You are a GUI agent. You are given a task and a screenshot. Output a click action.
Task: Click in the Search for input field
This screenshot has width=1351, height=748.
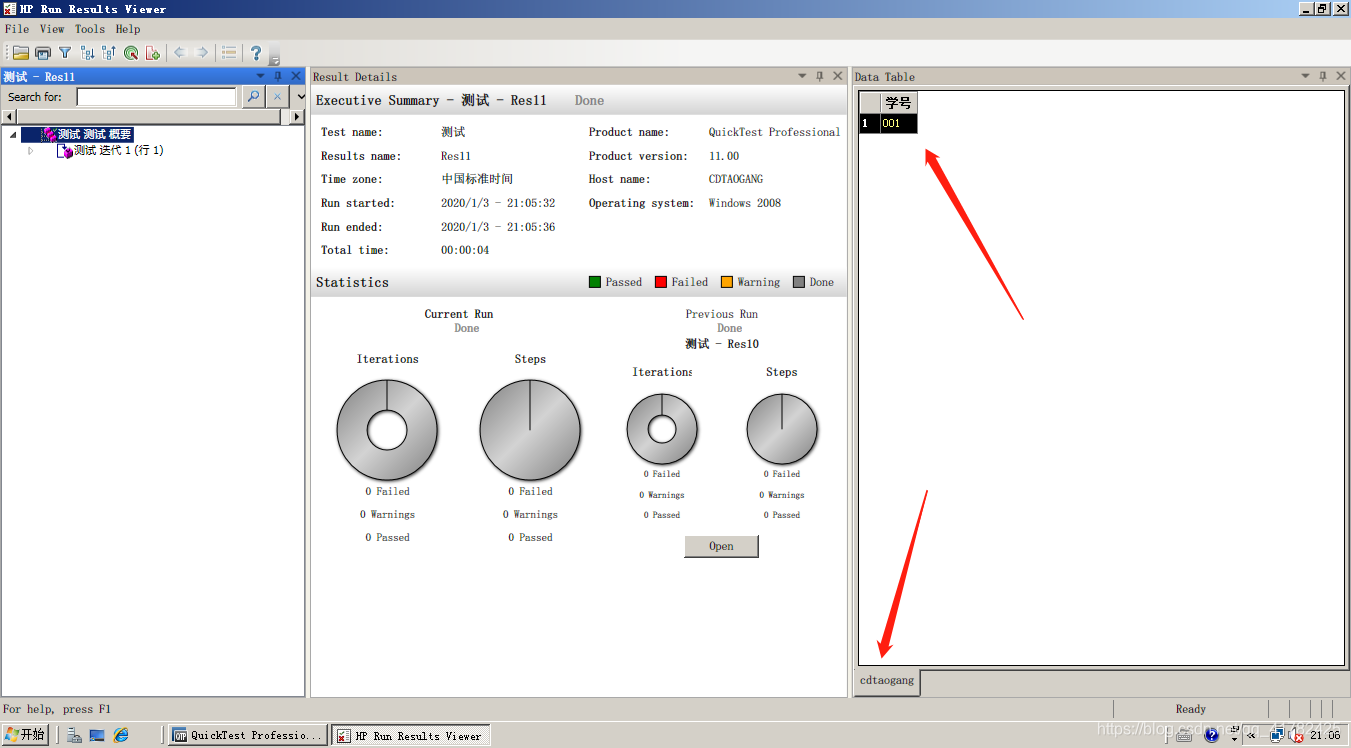tap(156, 97)
